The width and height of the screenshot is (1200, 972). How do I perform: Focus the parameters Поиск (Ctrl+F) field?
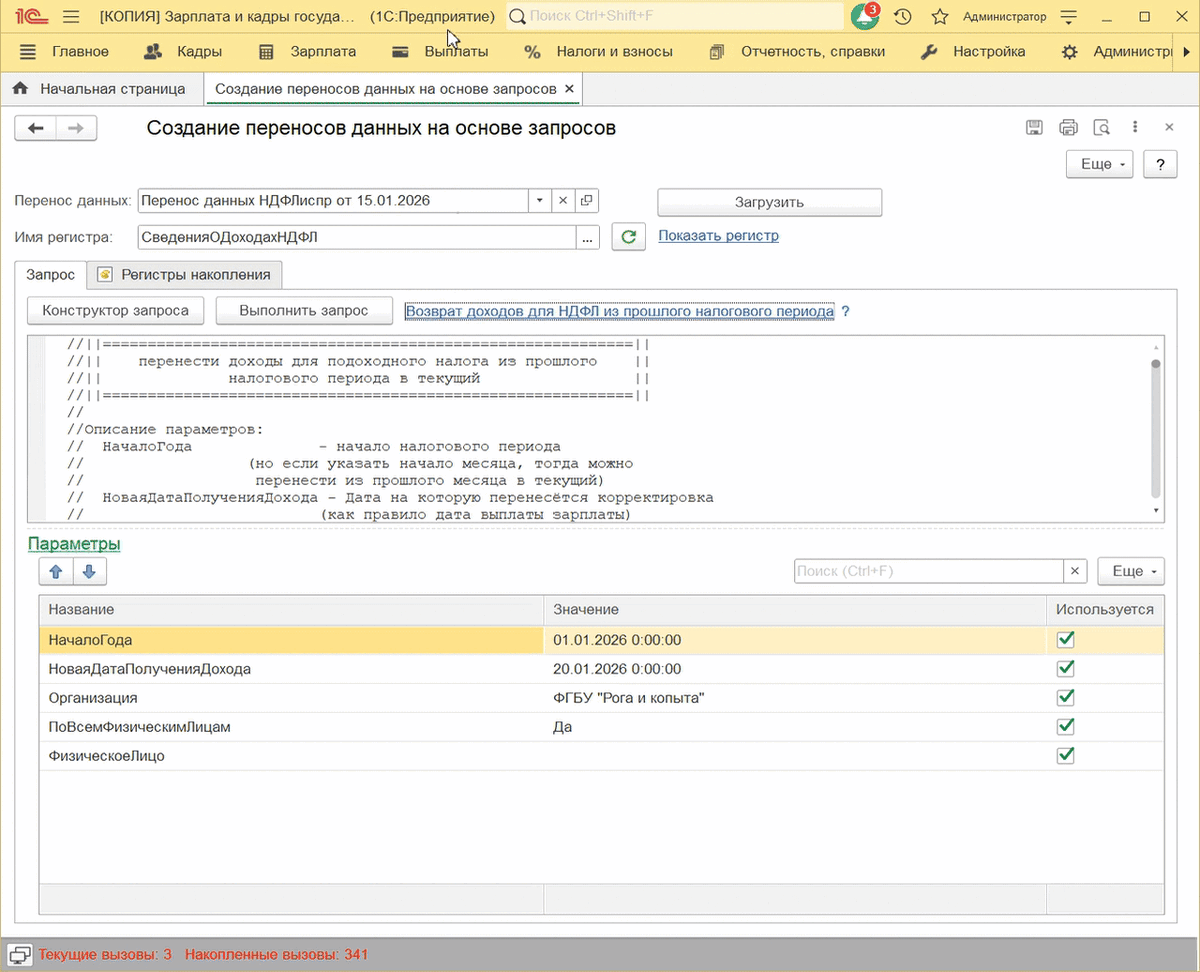click(x=929, y=571)
